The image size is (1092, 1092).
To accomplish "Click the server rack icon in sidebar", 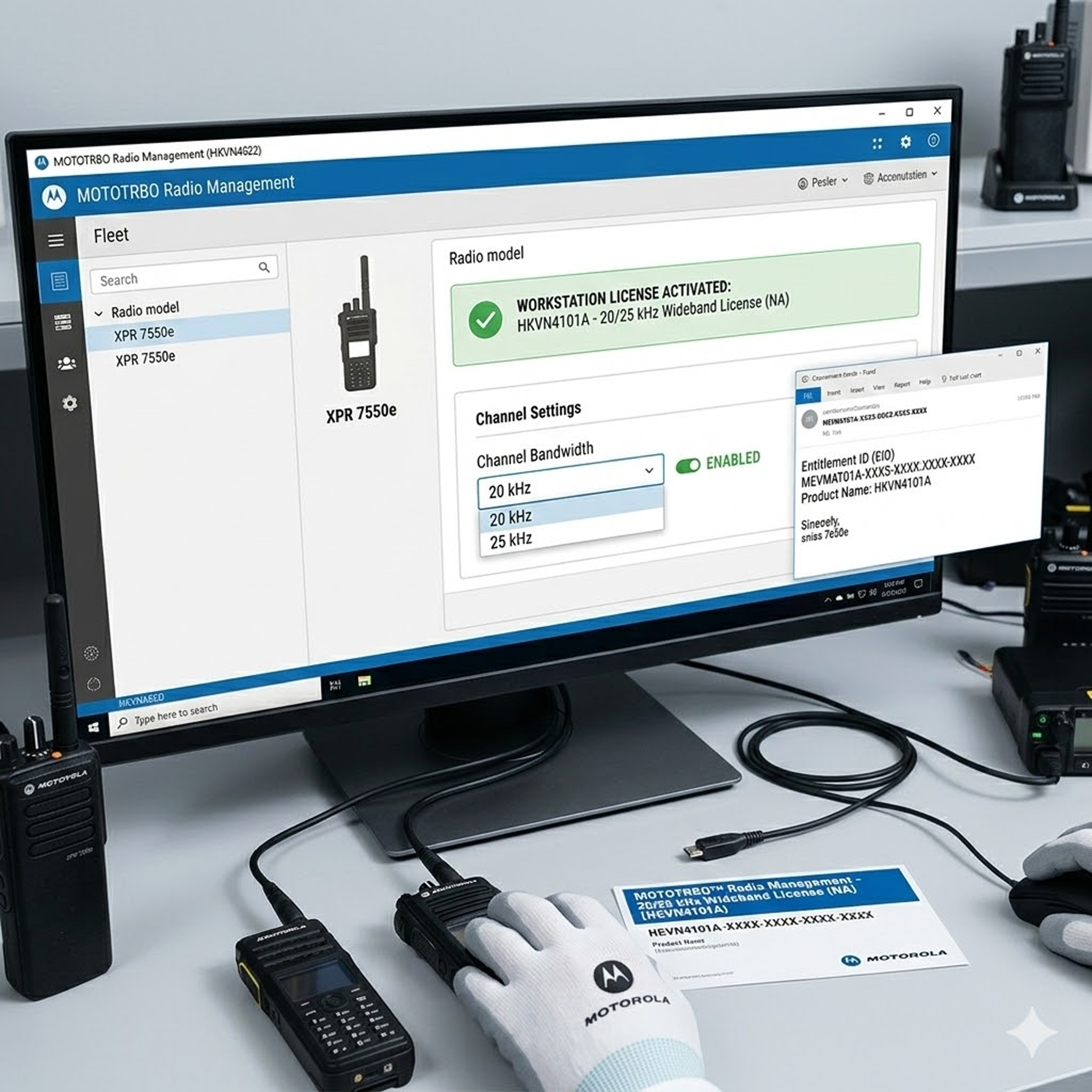I will [x=62, y=322].
